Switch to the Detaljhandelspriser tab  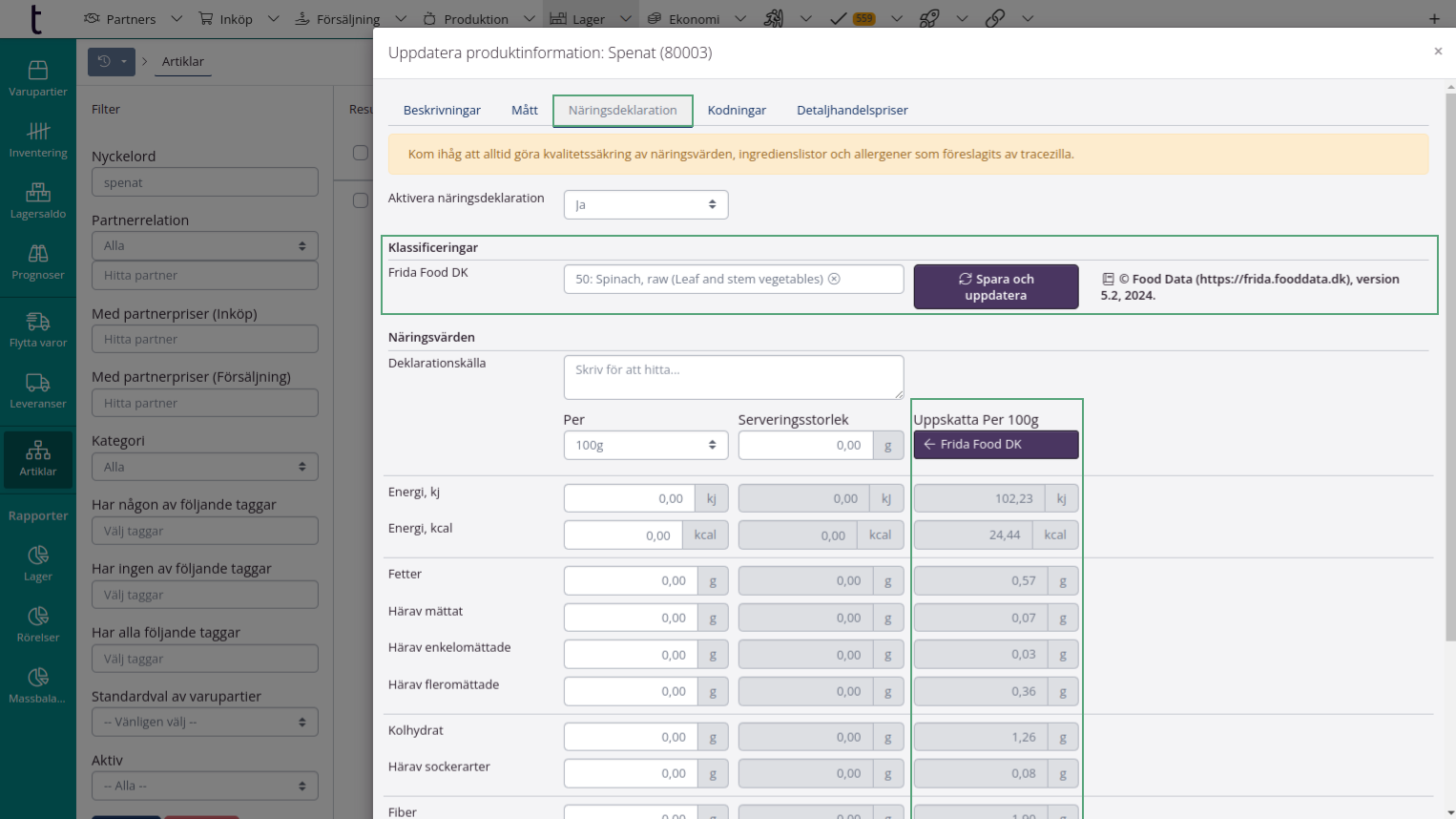coord(852,111)
